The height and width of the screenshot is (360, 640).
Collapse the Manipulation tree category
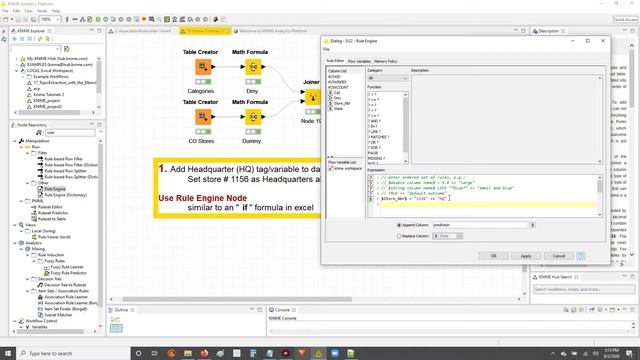tap(15, 141)
